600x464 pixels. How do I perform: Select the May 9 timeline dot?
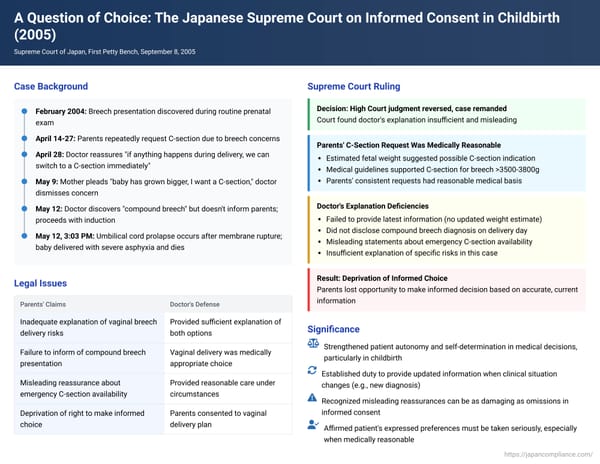(x=22, y=183)
